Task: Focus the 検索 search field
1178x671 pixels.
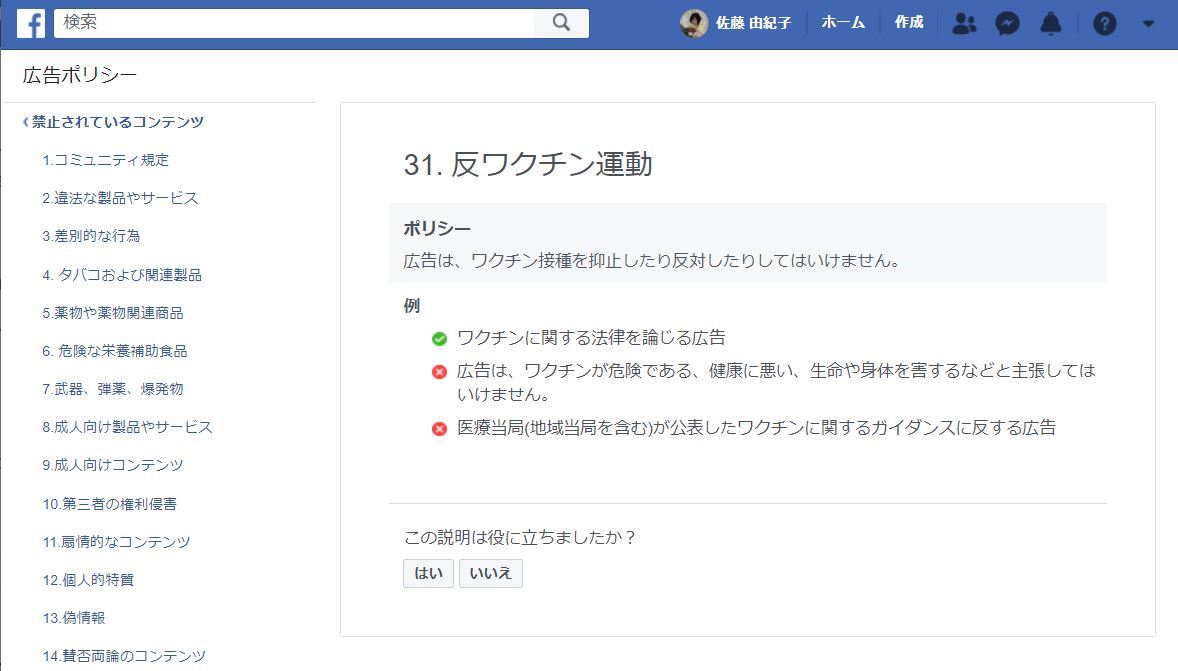Action: (x=294, y=23)
